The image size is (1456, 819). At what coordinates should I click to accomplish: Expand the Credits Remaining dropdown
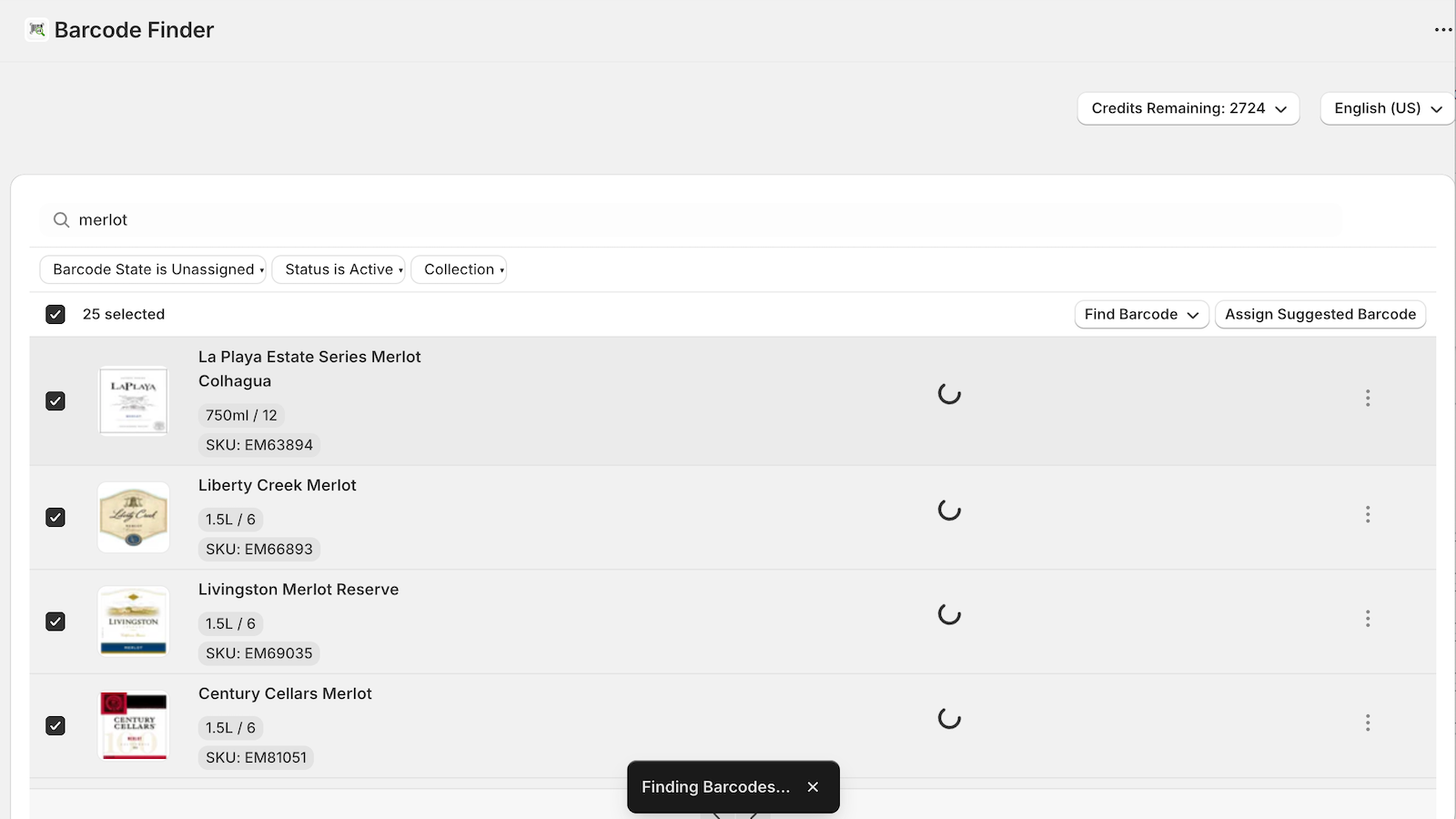(x=1188, y=108)
